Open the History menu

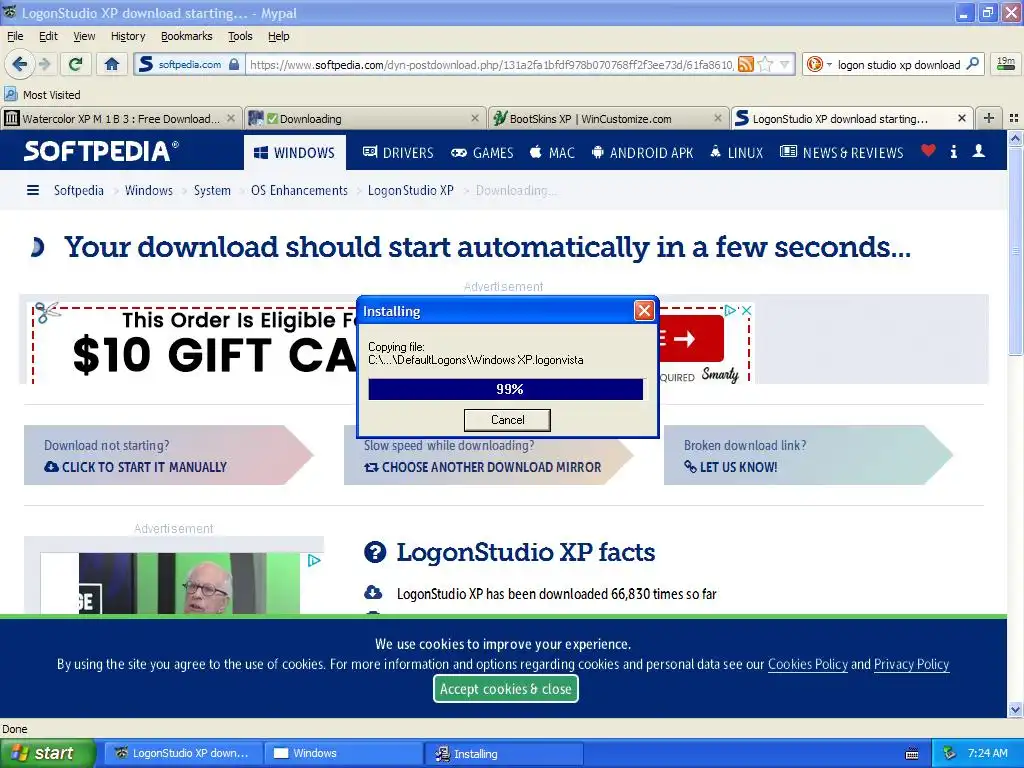[127, 36]
